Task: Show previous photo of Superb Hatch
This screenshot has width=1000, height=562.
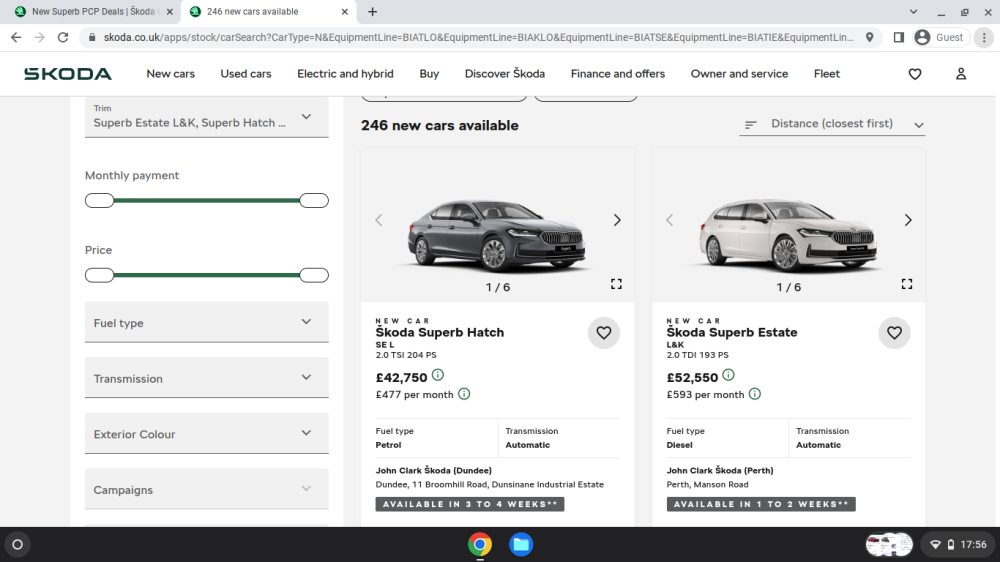Action: pyautogui.click(x=379, y=220)
